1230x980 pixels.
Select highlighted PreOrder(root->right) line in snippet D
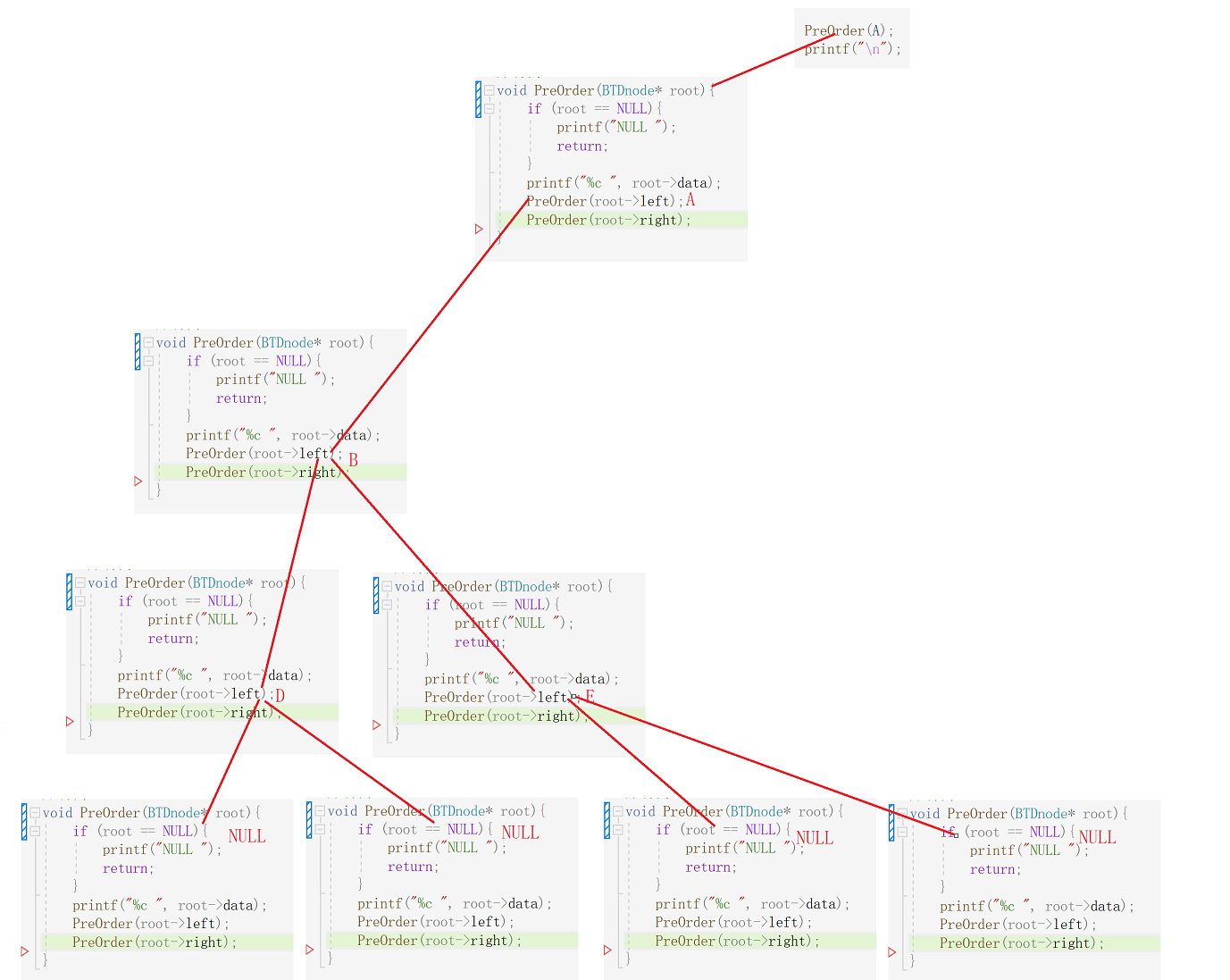click(x=213, y=712)
